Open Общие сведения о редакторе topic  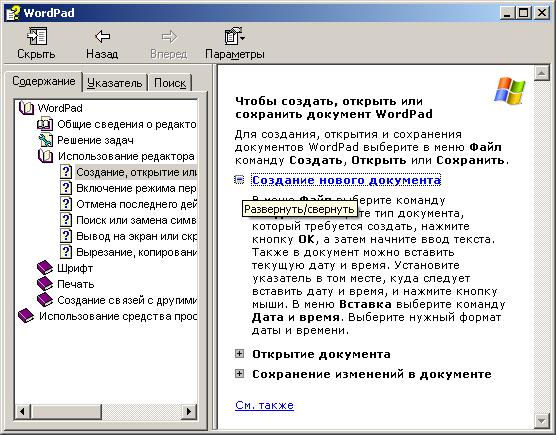pos(127,124)
